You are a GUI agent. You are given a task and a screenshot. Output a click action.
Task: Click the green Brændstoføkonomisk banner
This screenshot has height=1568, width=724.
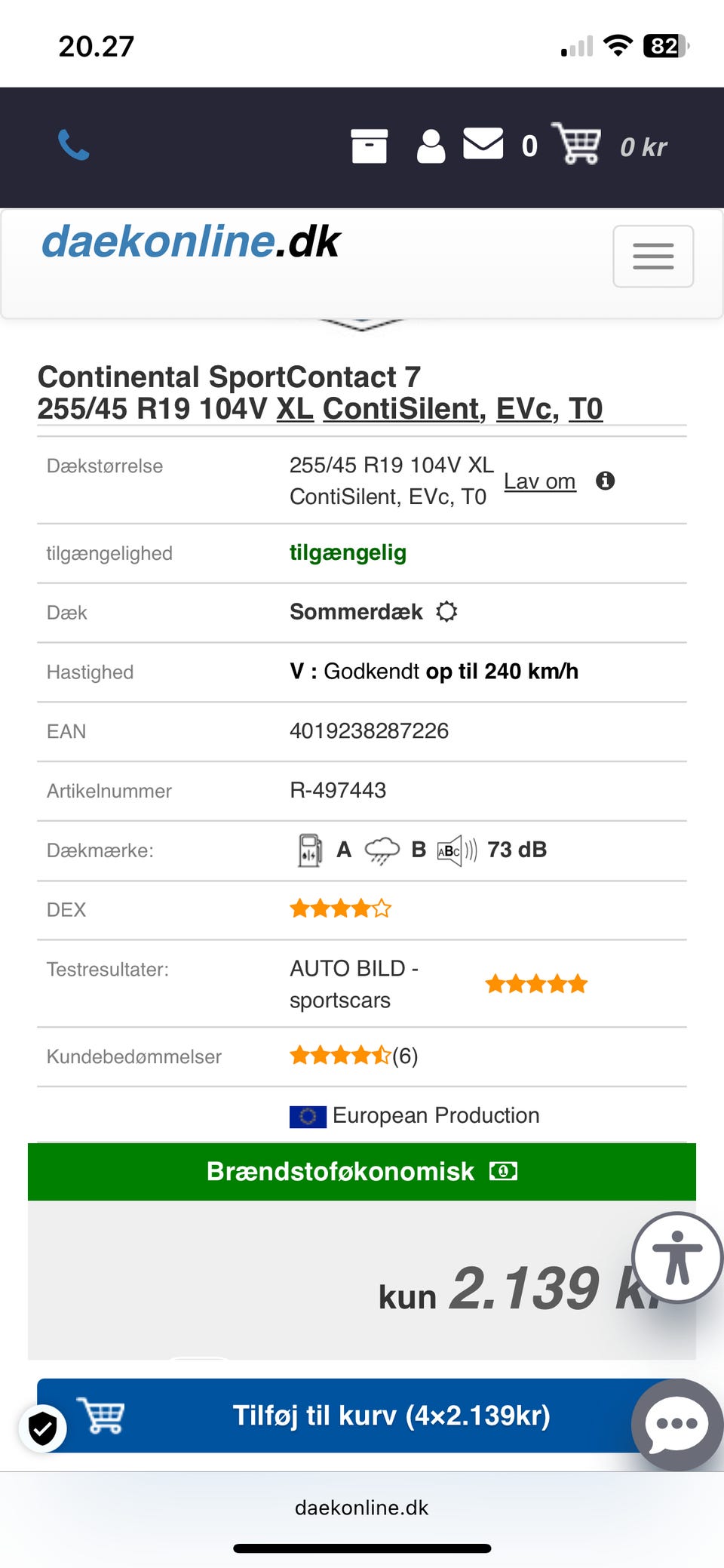tap(362, 1172)
